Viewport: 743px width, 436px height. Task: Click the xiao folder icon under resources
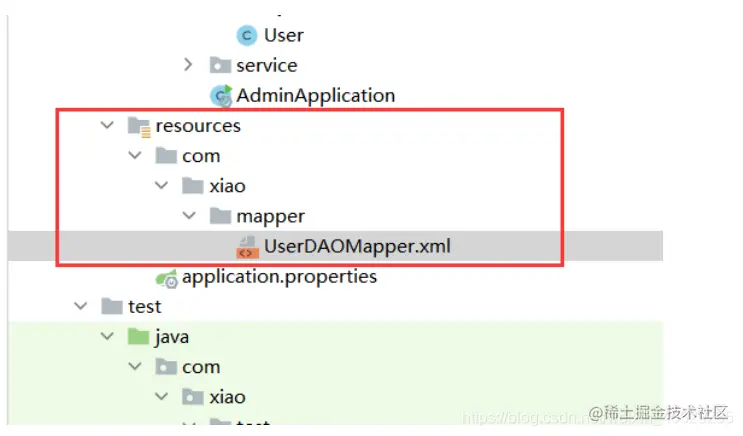click(193, 186)
